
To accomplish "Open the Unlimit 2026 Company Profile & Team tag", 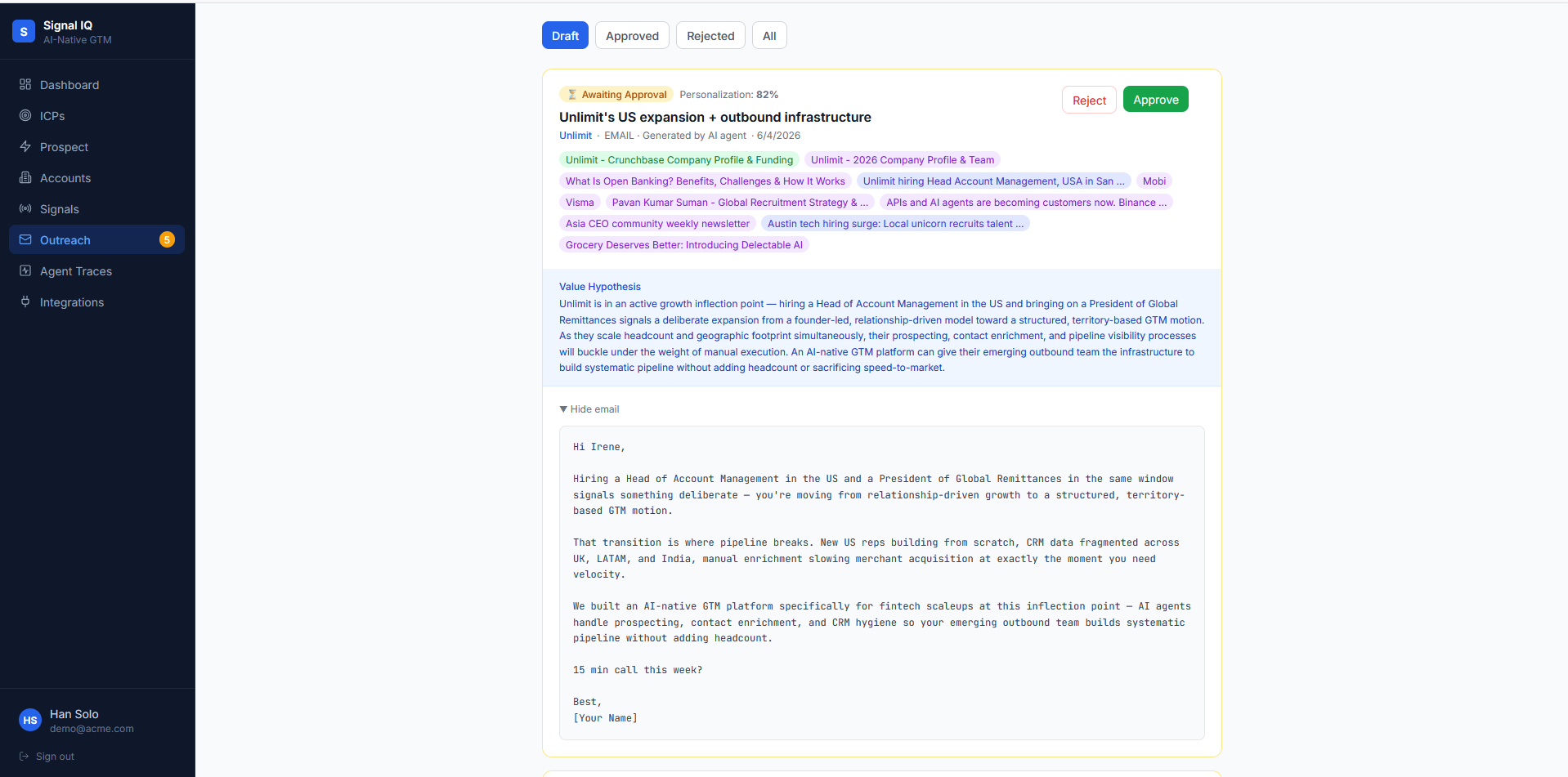I will pyautogui.click(x=903, y=160).
